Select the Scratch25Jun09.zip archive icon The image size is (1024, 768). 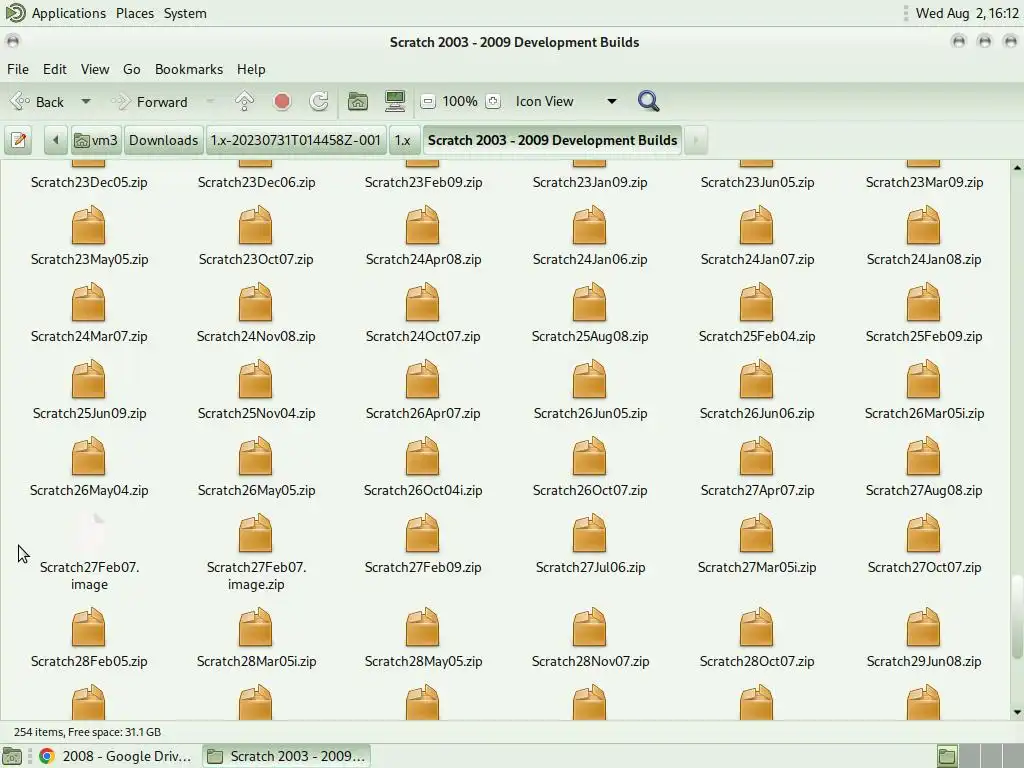coord(88,379)
